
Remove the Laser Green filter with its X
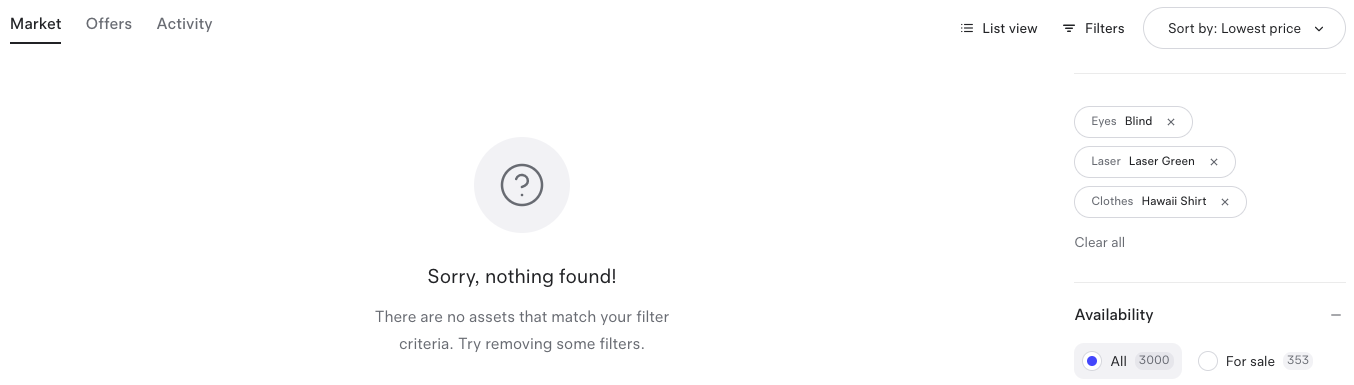point(1214,162)
